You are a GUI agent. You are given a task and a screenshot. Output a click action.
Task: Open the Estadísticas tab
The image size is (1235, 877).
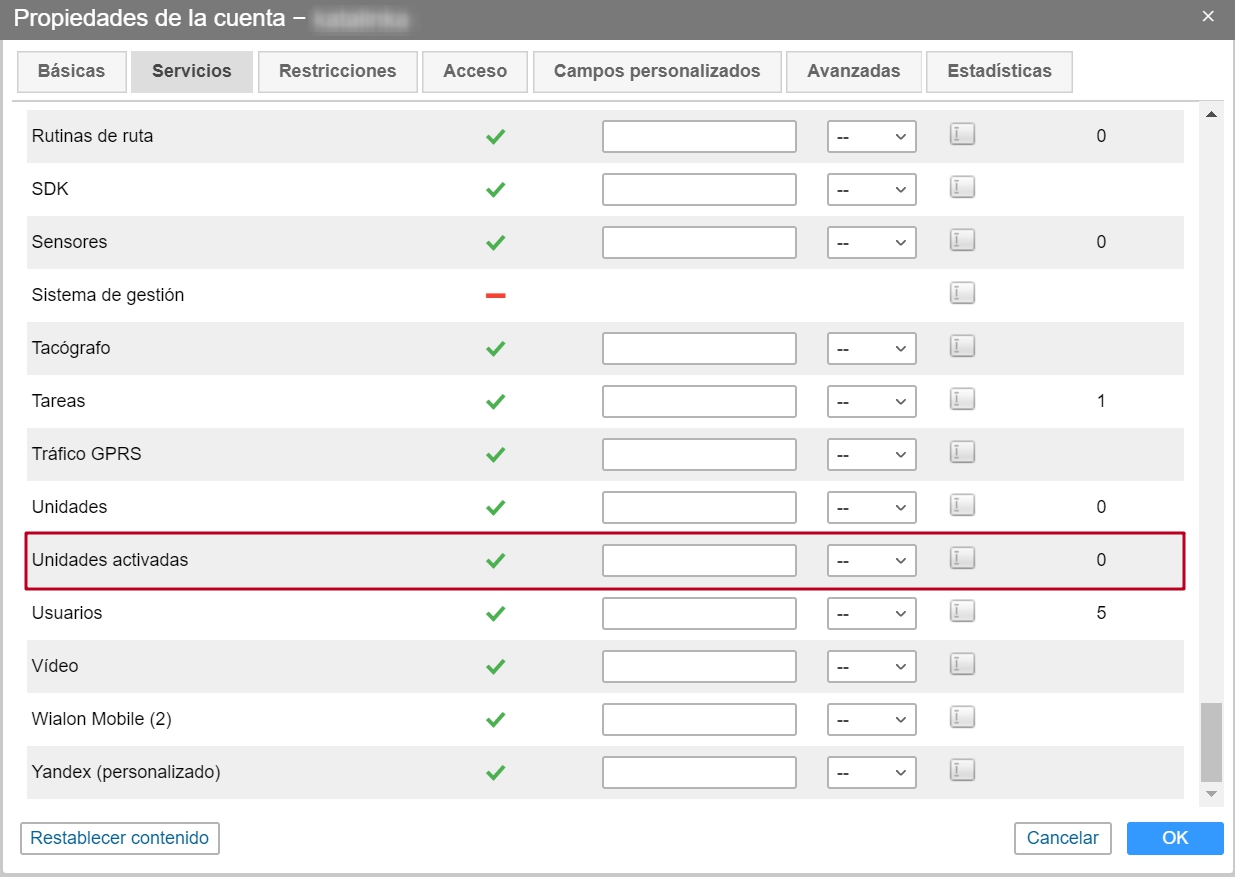(999, 71)
